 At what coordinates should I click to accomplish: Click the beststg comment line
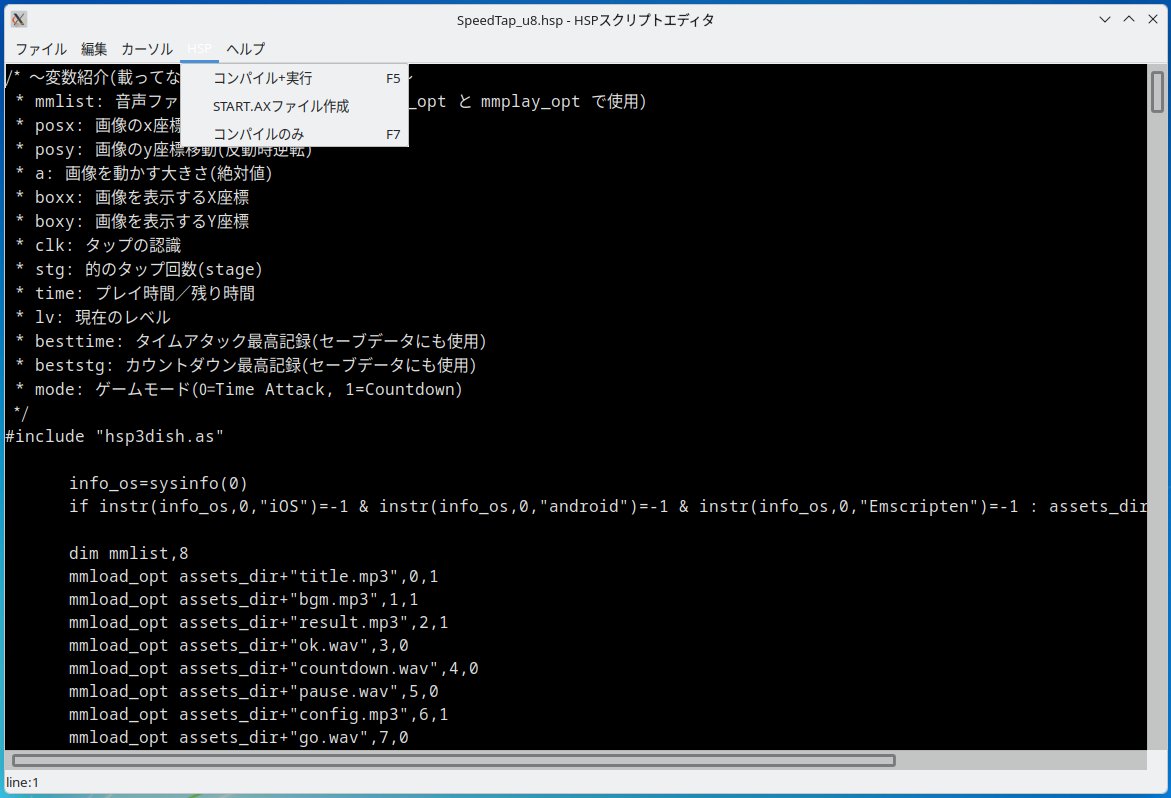tap(246, 365)
